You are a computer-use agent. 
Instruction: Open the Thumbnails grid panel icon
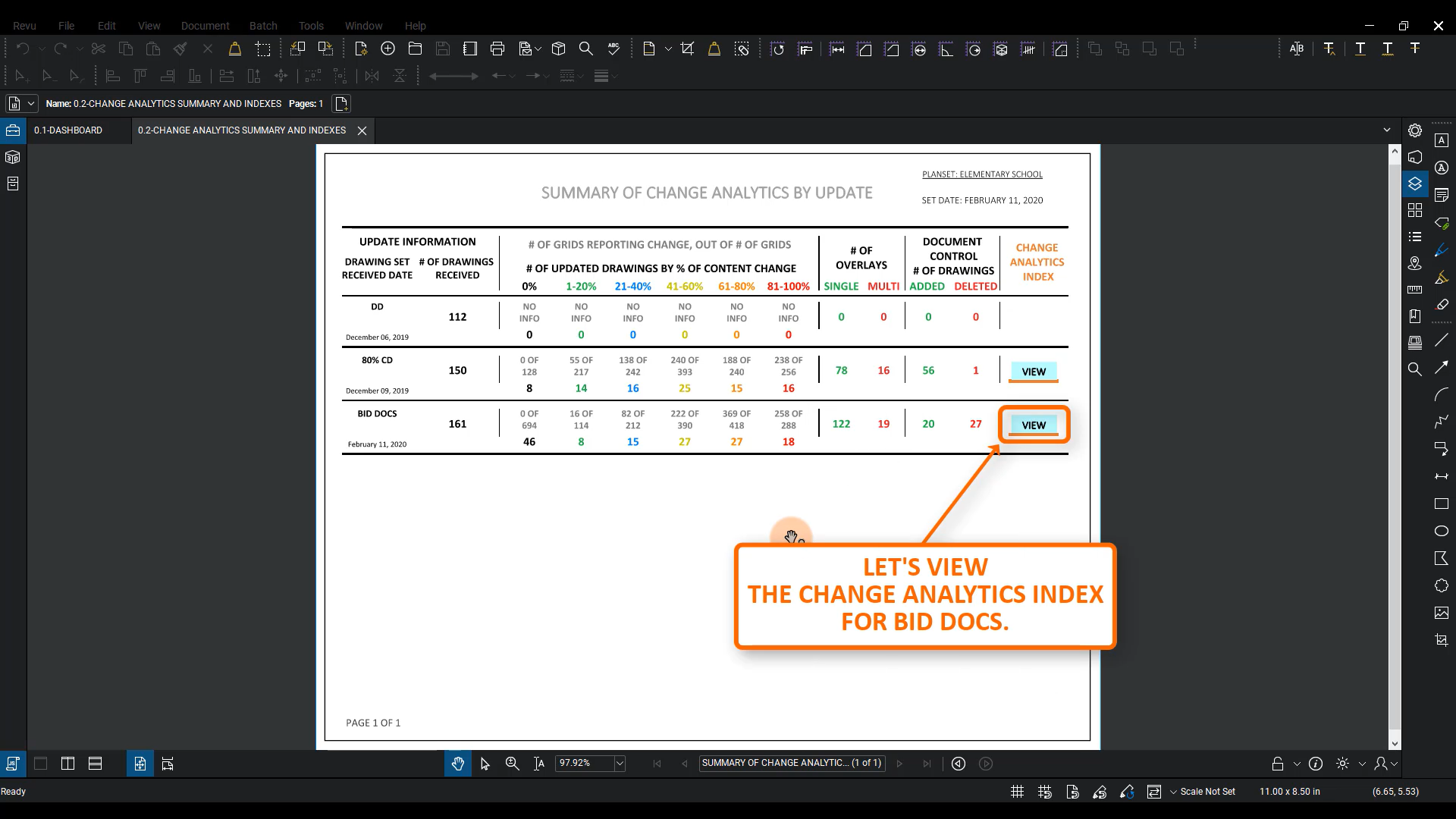[1415, 210]
